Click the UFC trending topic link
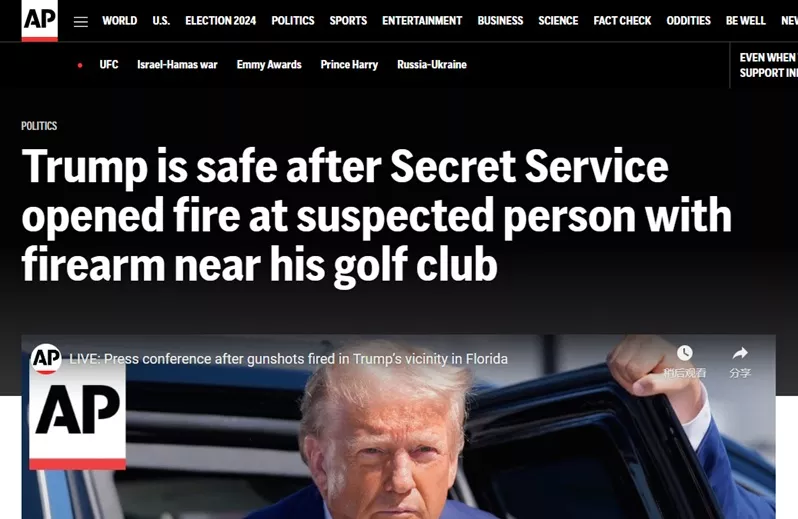Image resolution: width=798 pixels, height=519 pixels. pyautogui.click(x=109, y=65)
